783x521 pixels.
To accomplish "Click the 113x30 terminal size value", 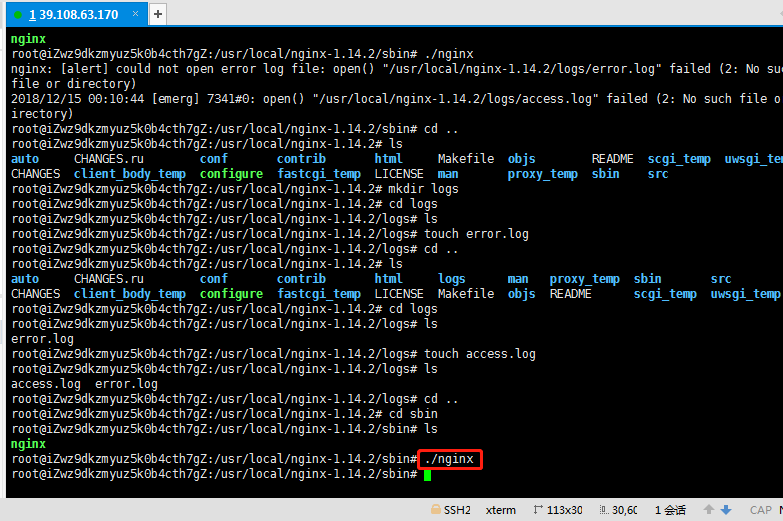I will 564,510.
